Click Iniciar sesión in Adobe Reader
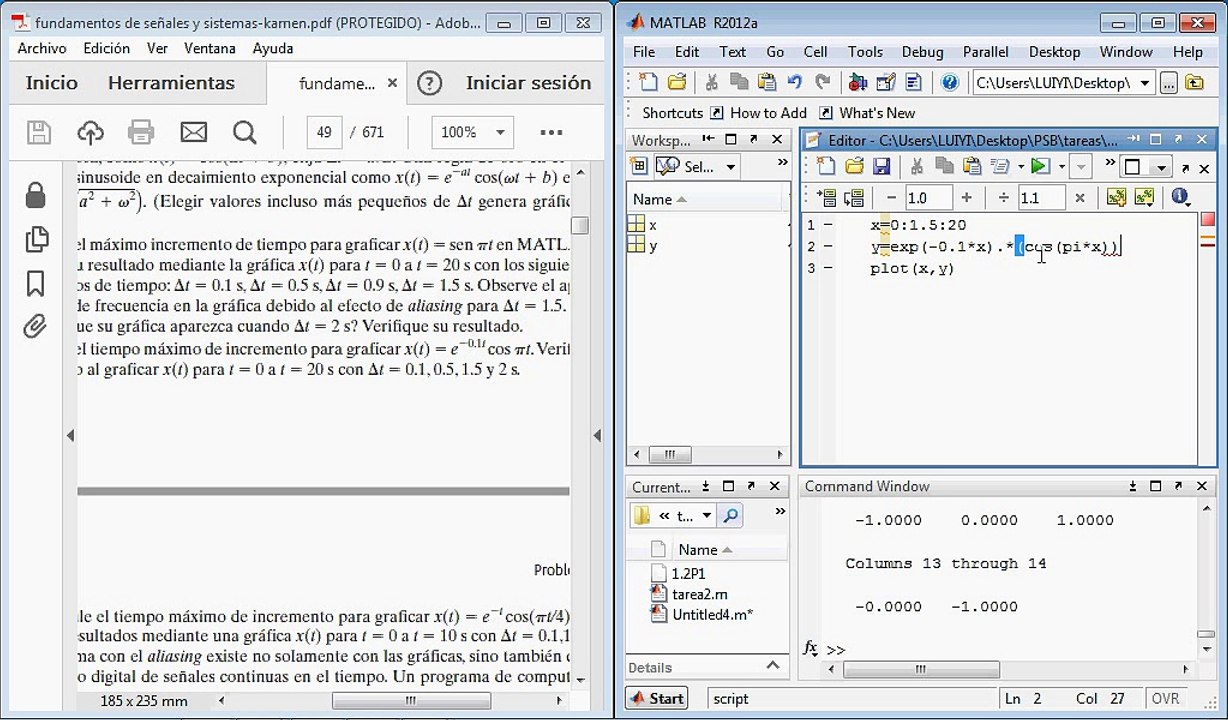This screenshot has width=1228, height=720. point(528,84)
